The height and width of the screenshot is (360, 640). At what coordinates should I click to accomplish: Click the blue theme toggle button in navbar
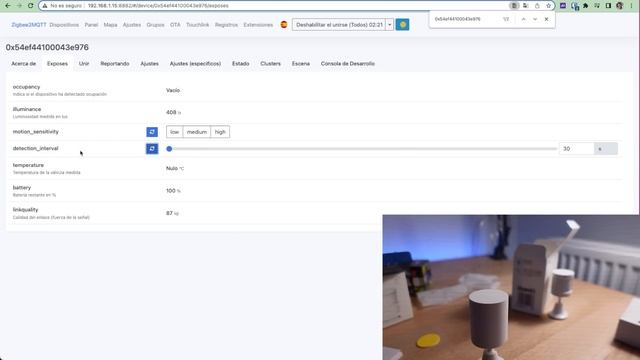[402, 24]
